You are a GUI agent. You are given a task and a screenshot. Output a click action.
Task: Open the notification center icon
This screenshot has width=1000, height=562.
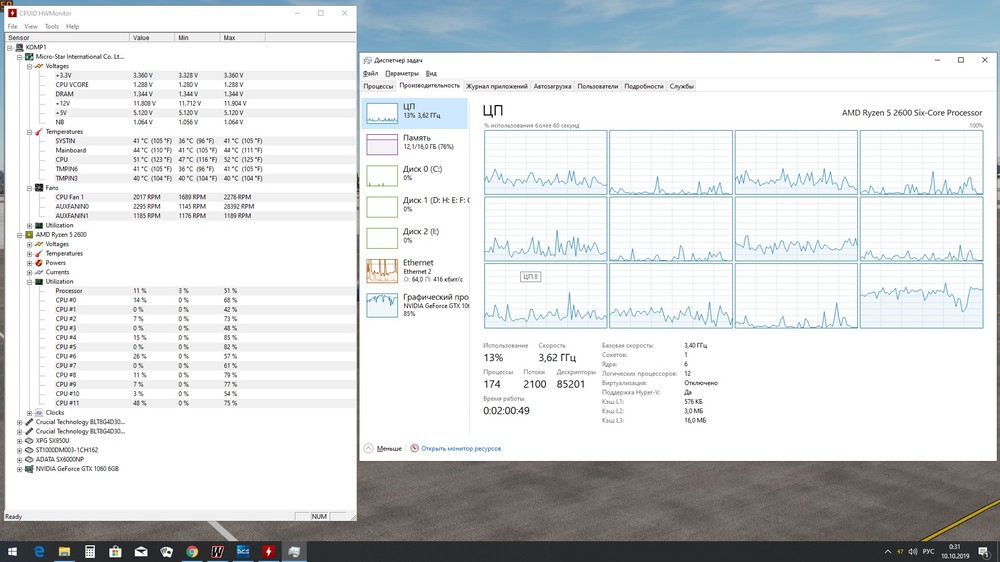[x=984, y=552]
